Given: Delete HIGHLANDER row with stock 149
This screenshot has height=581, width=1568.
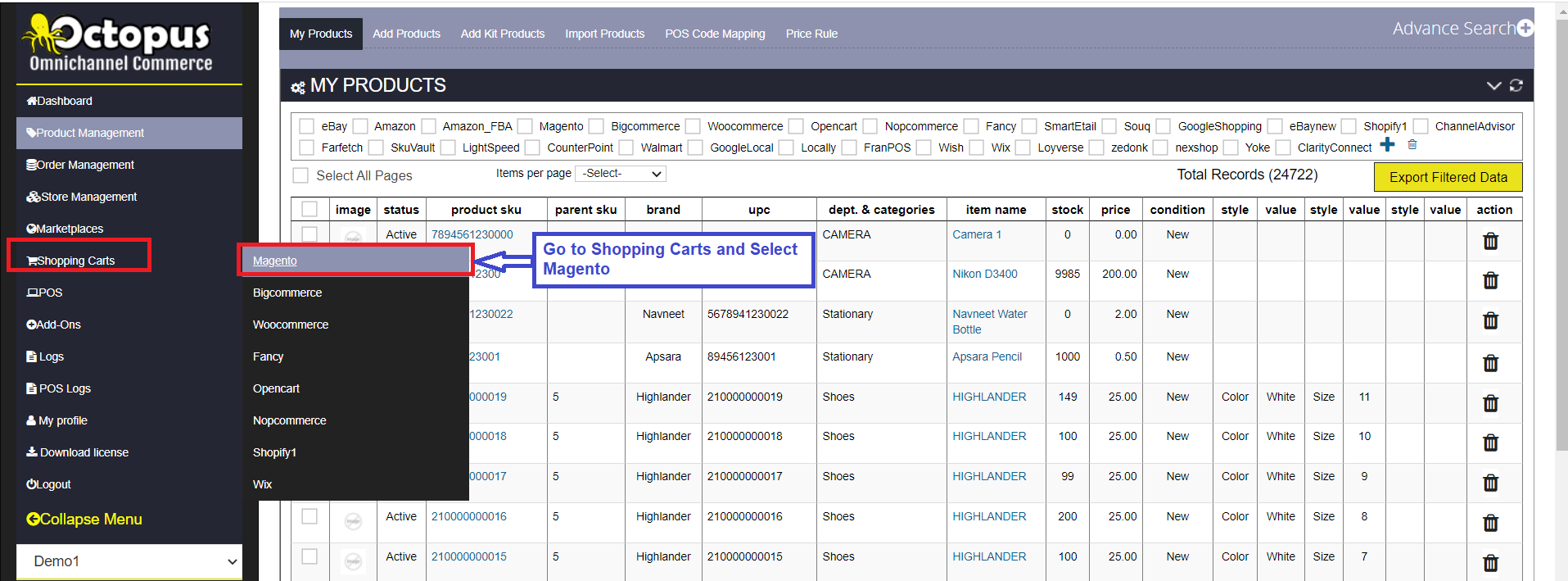Looking at the screenshot, I should click(x=1490, y=403).
